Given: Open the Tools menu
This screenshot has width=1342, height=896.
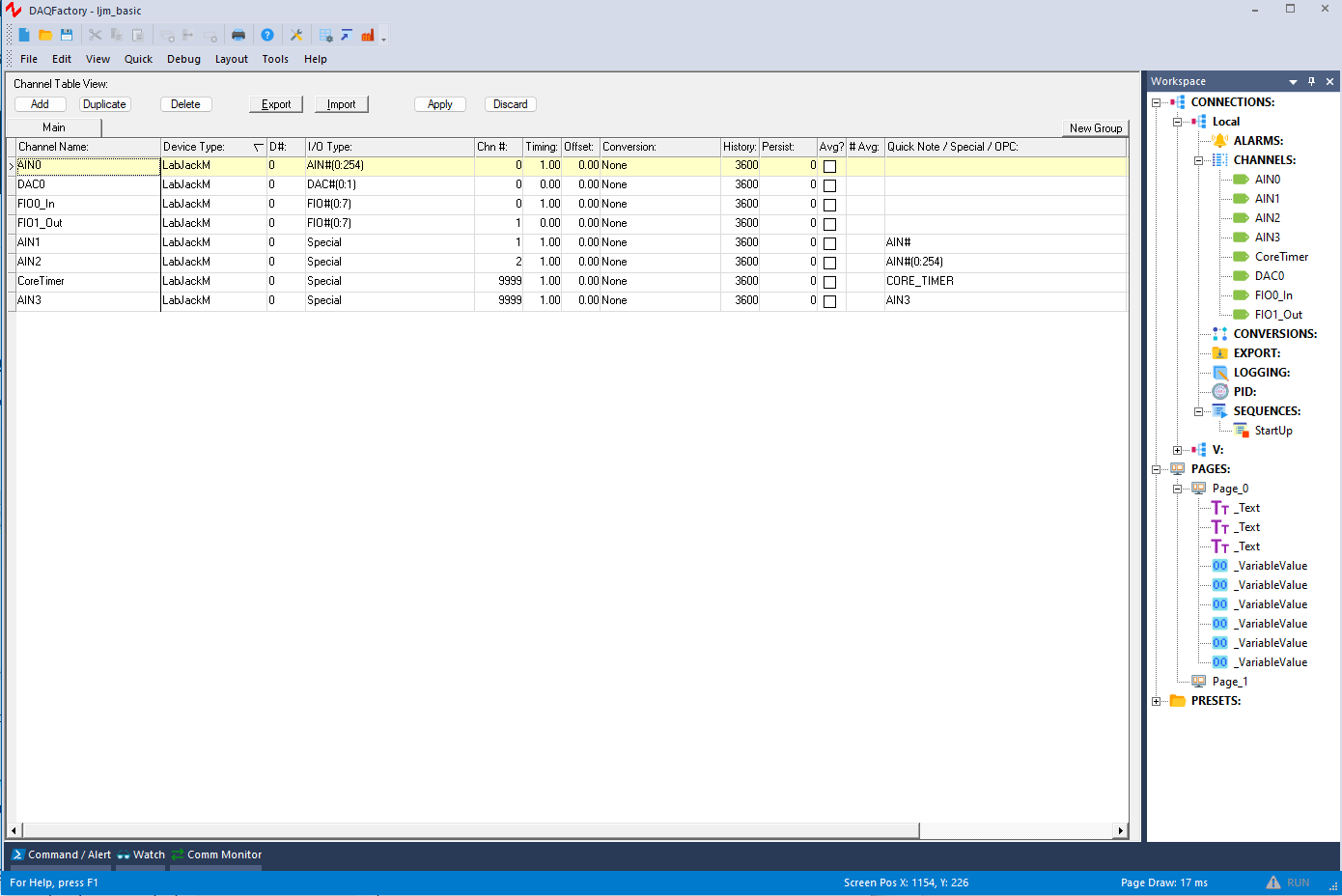Looking at the screenshot, I should (x=275, y=59).
